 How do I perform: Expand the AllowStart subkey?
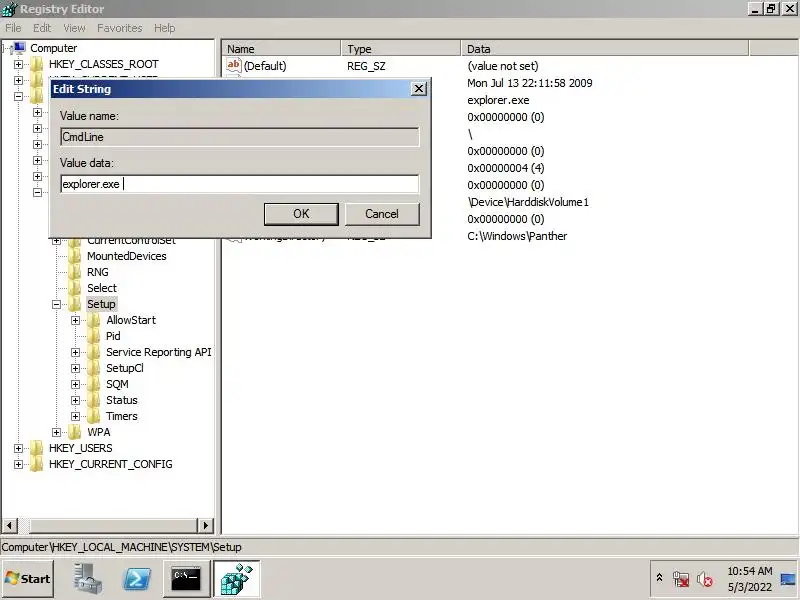76,320
